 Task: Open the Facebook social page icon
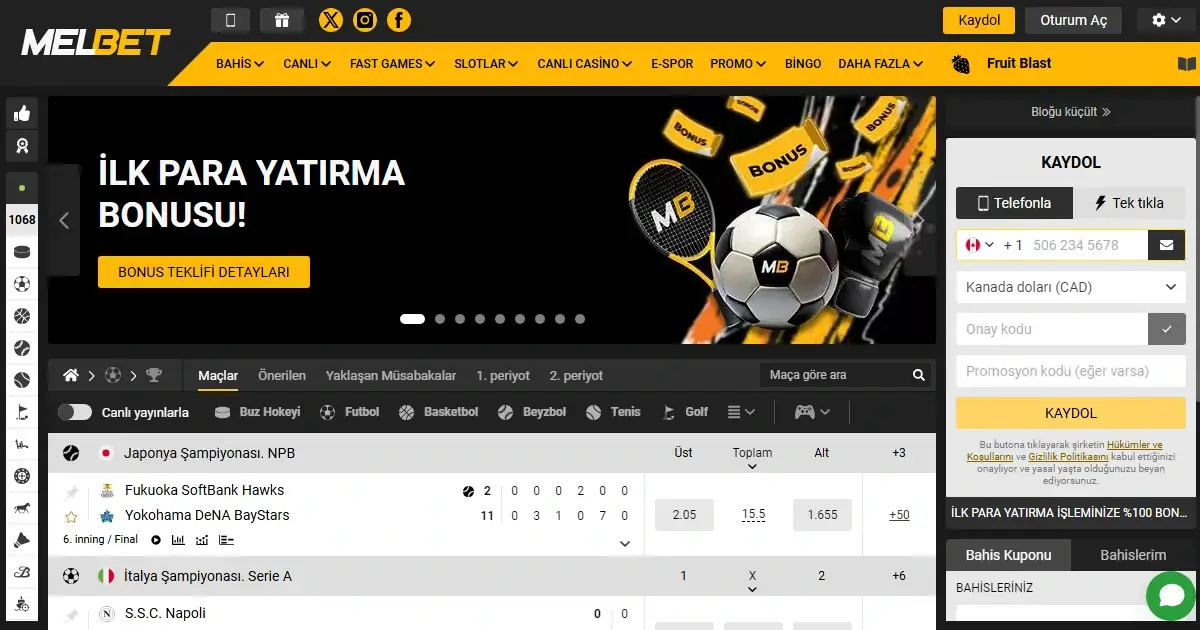pyautogui.click(x=399, y=20)
